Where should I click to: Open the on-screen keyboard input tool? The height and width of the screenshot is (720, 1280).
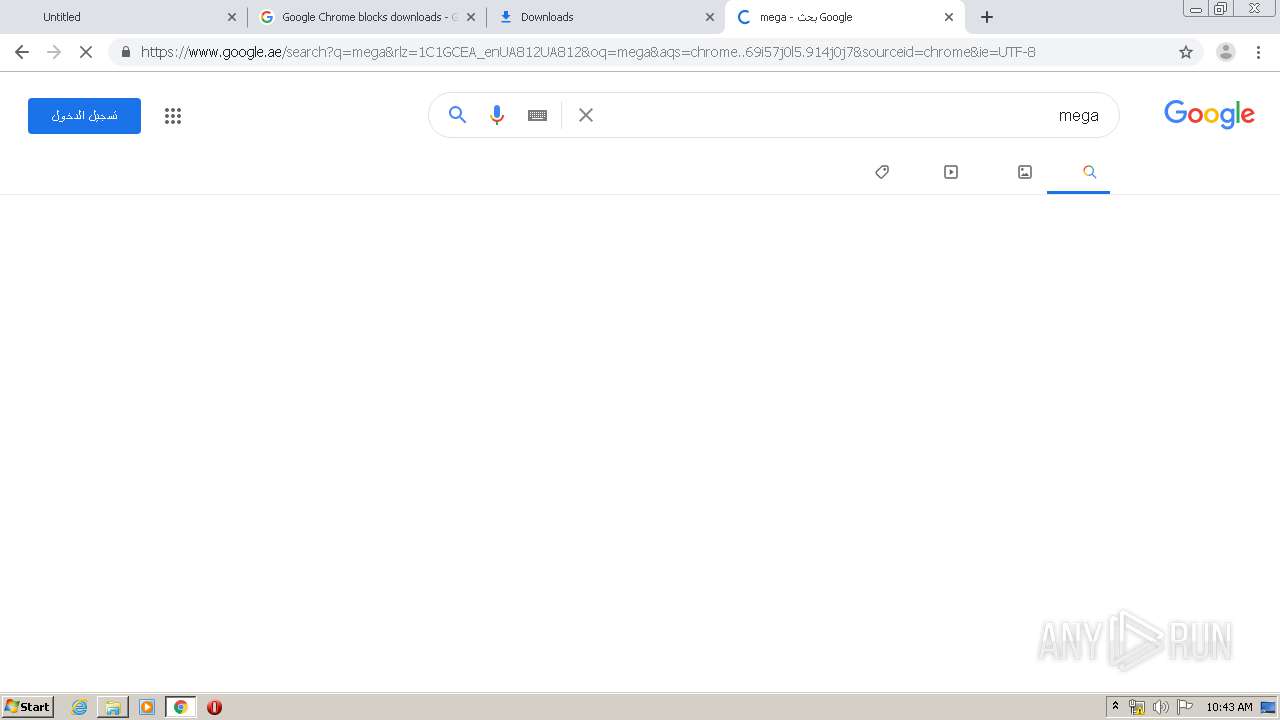(x=538, y=115)
